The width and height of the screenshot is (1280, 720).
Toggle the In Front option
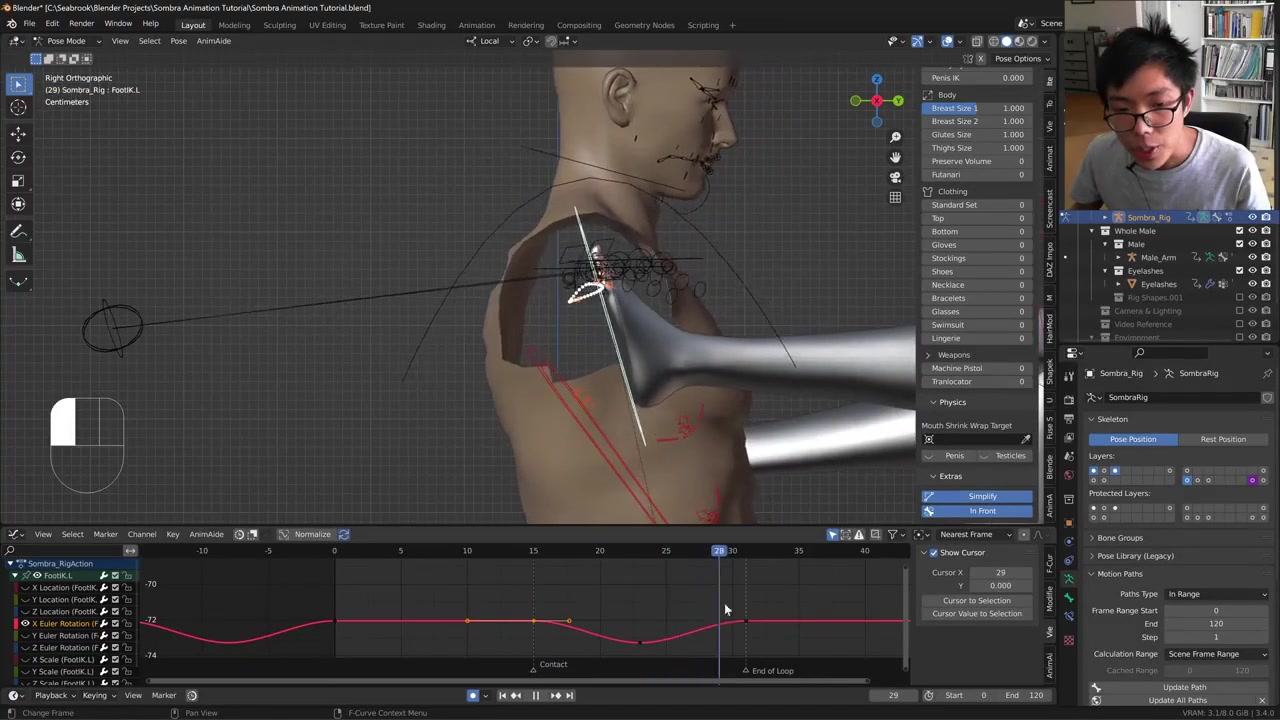tap(981, 511)
